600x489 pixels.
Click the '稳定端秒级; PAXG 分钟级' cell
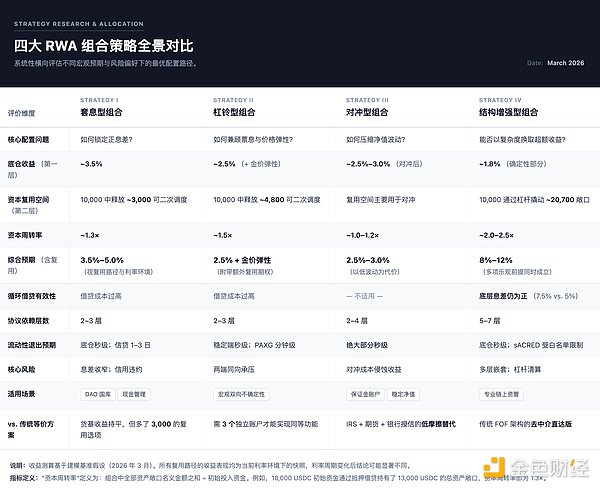pos(254,345)
